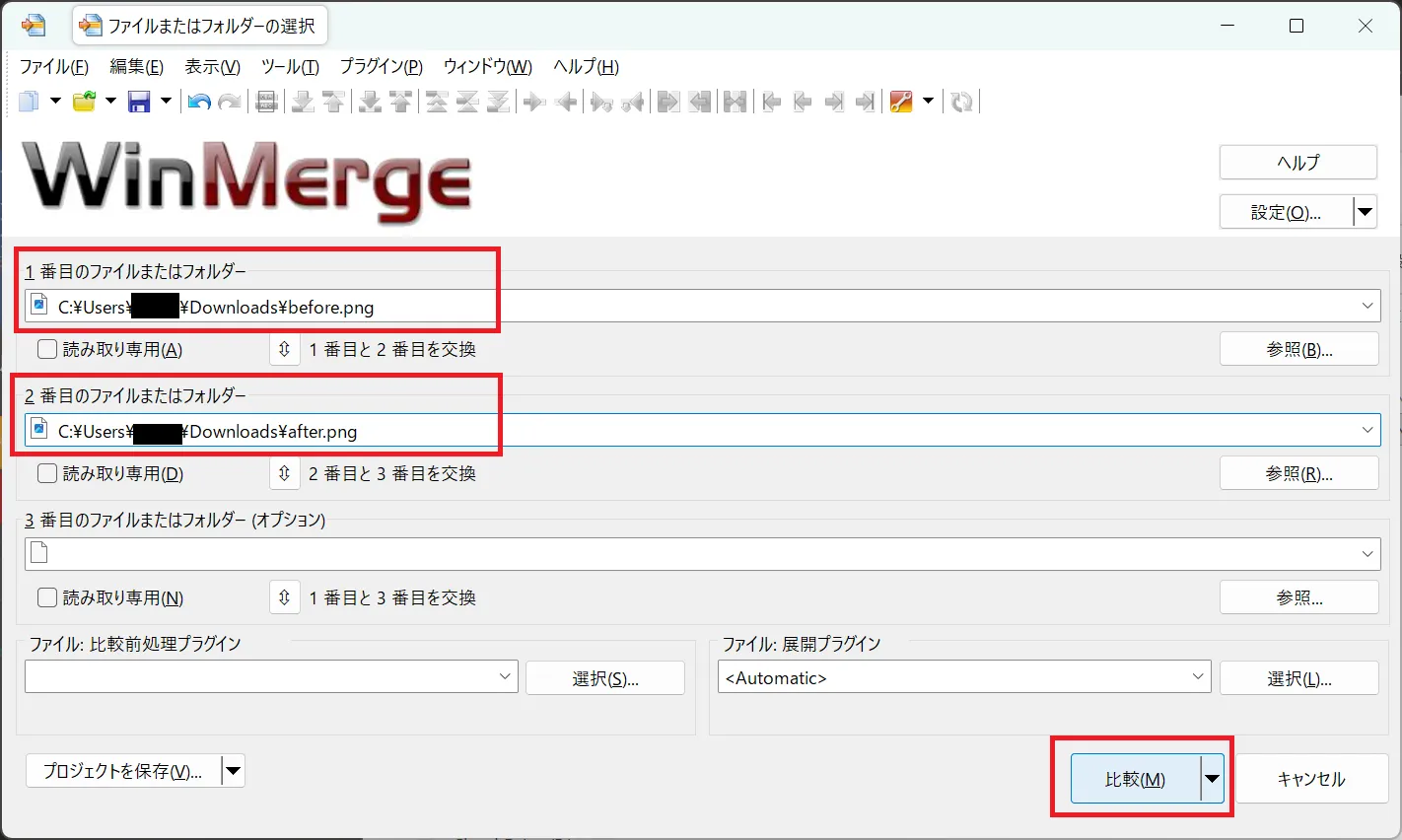1402x840 pixels.
Task: Open the 編集(E) menu
Action: tap(136, 66)
